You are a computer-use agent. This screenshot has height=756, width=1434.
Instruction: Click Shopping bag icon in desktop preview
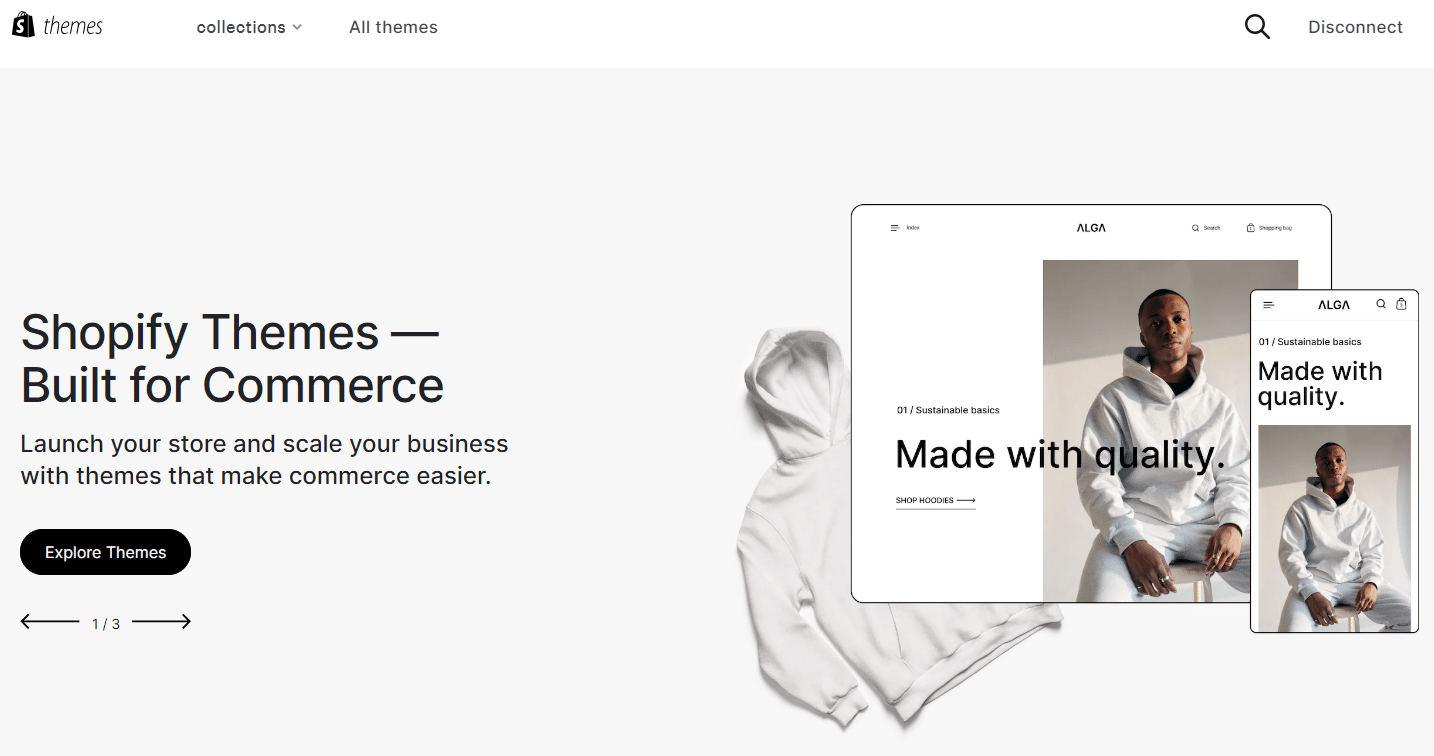[x=1250, y=228]
